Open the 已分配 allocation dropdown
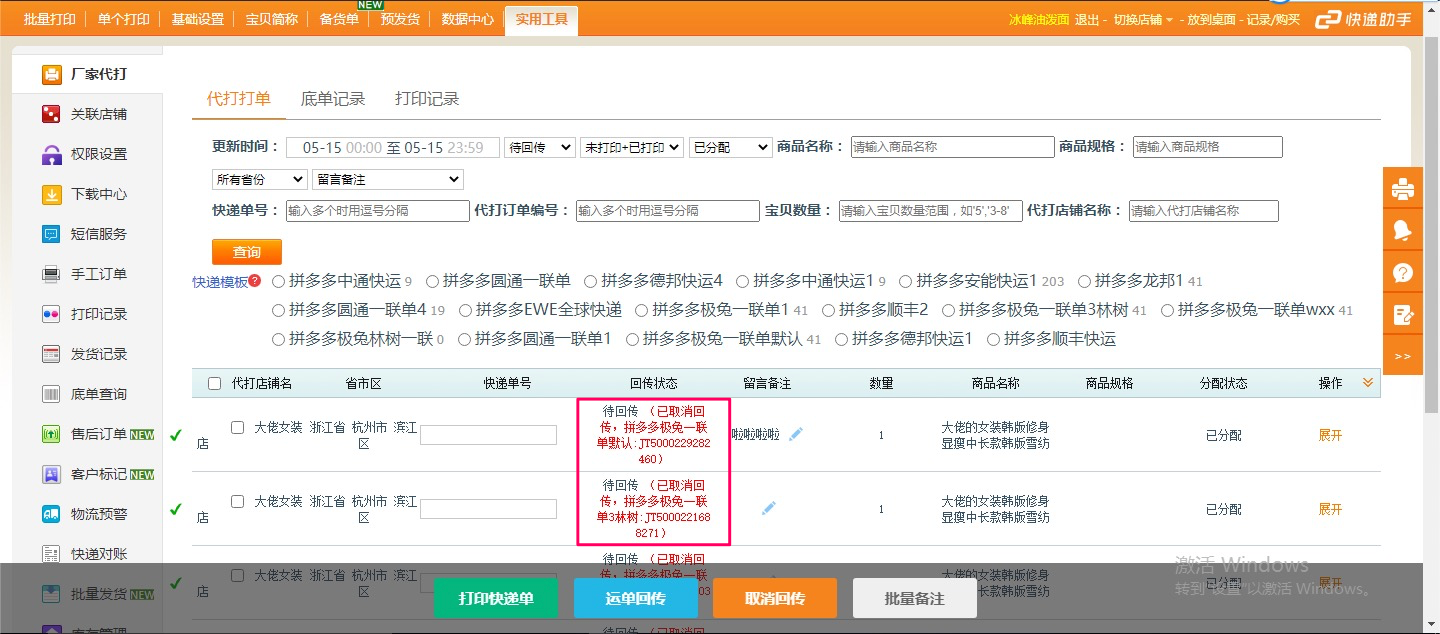 (730, 147)
